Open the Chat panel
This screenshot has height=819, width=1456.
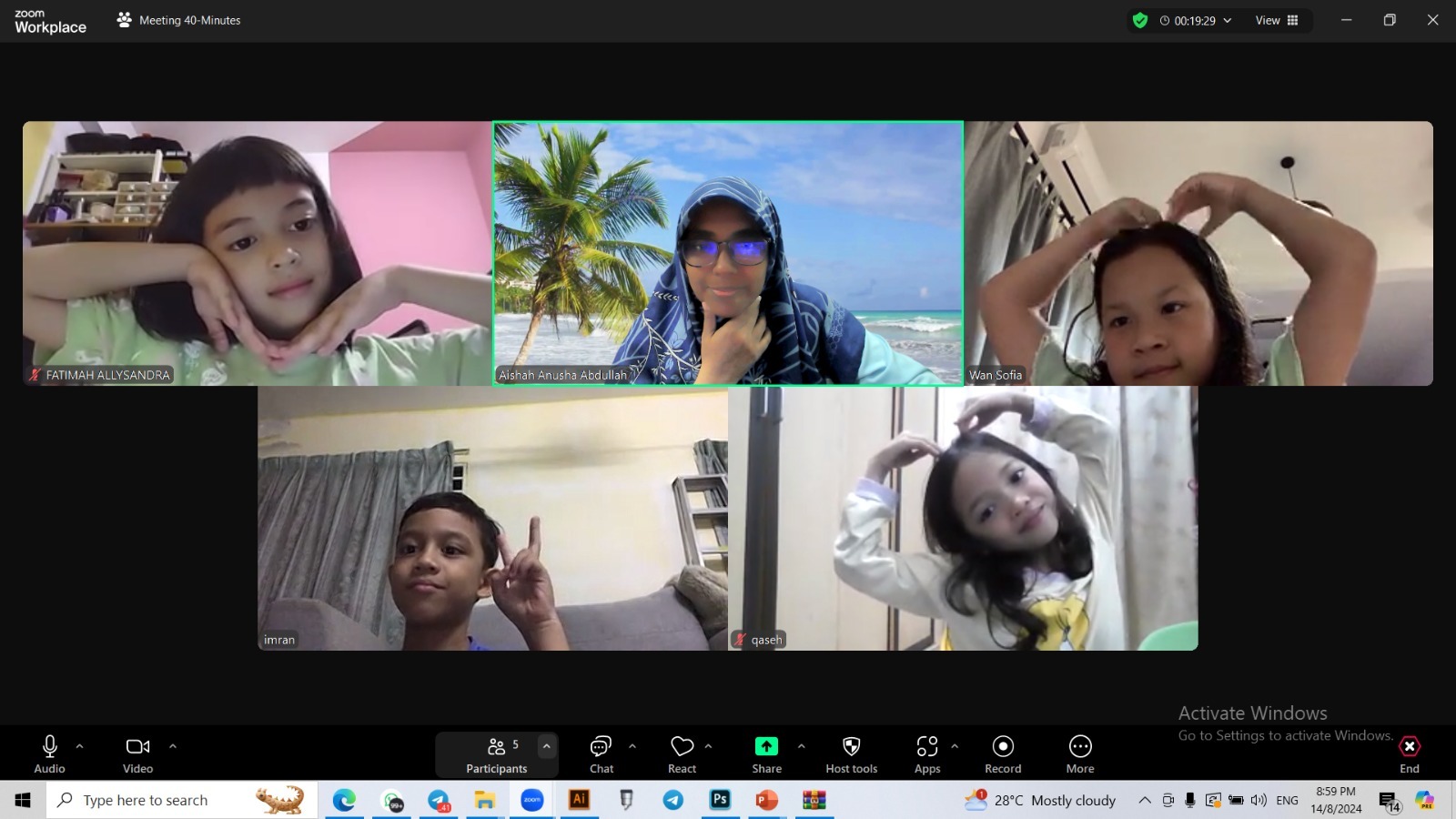[602, 754]
